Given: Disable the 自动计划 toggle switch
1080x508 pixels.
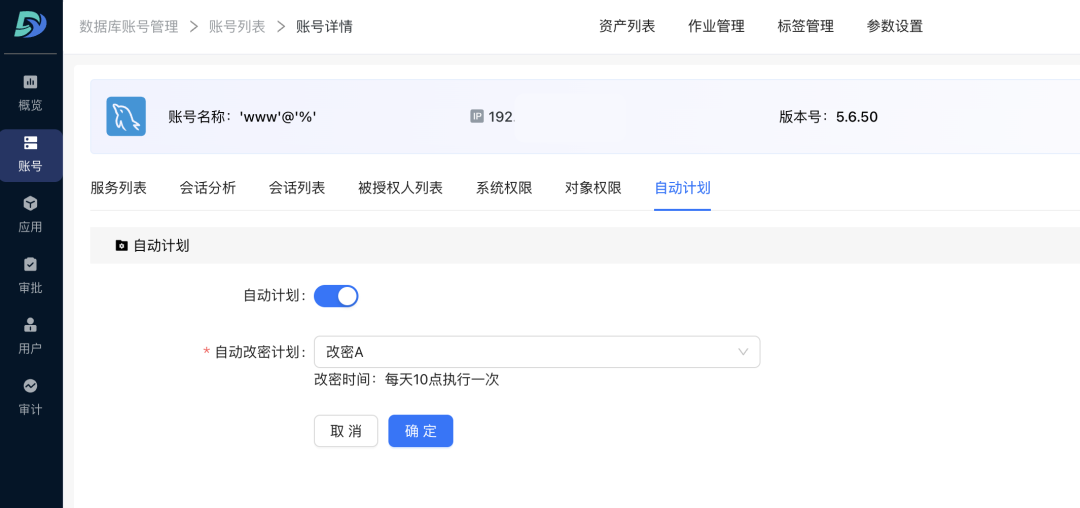Looking at the screenshot, I should [x=336, y=296].
